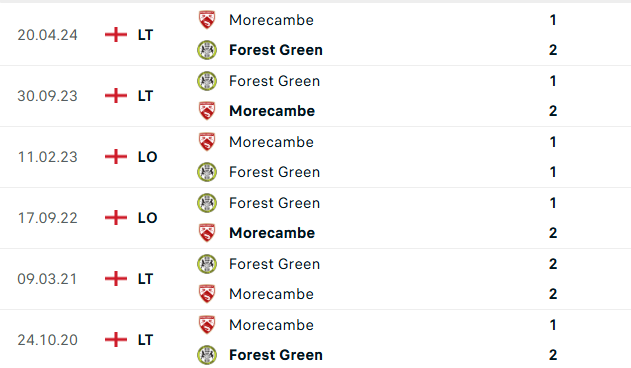The image size is (631, 368).
Task: Click Morecambe crest in 11.02.23 match
Action: pos(207,142)
